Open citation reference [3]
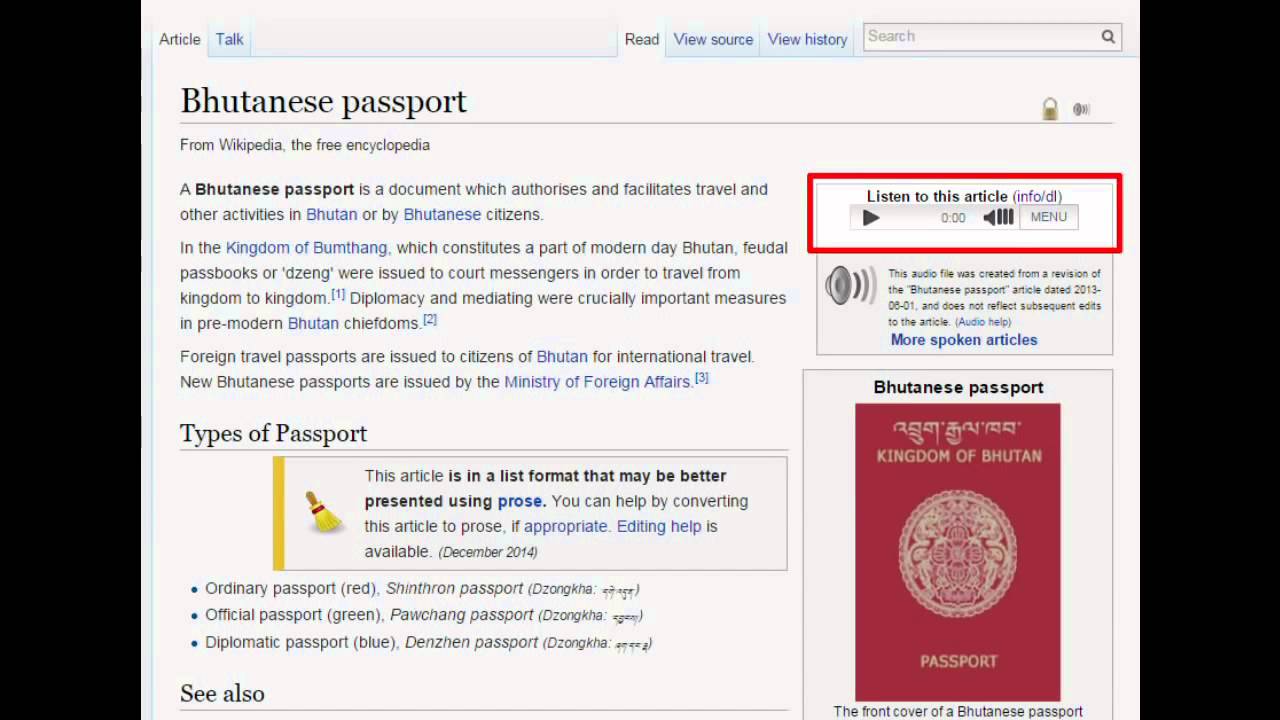The width and height of the screenshot is (1280, 720). [x=702, y=377]
